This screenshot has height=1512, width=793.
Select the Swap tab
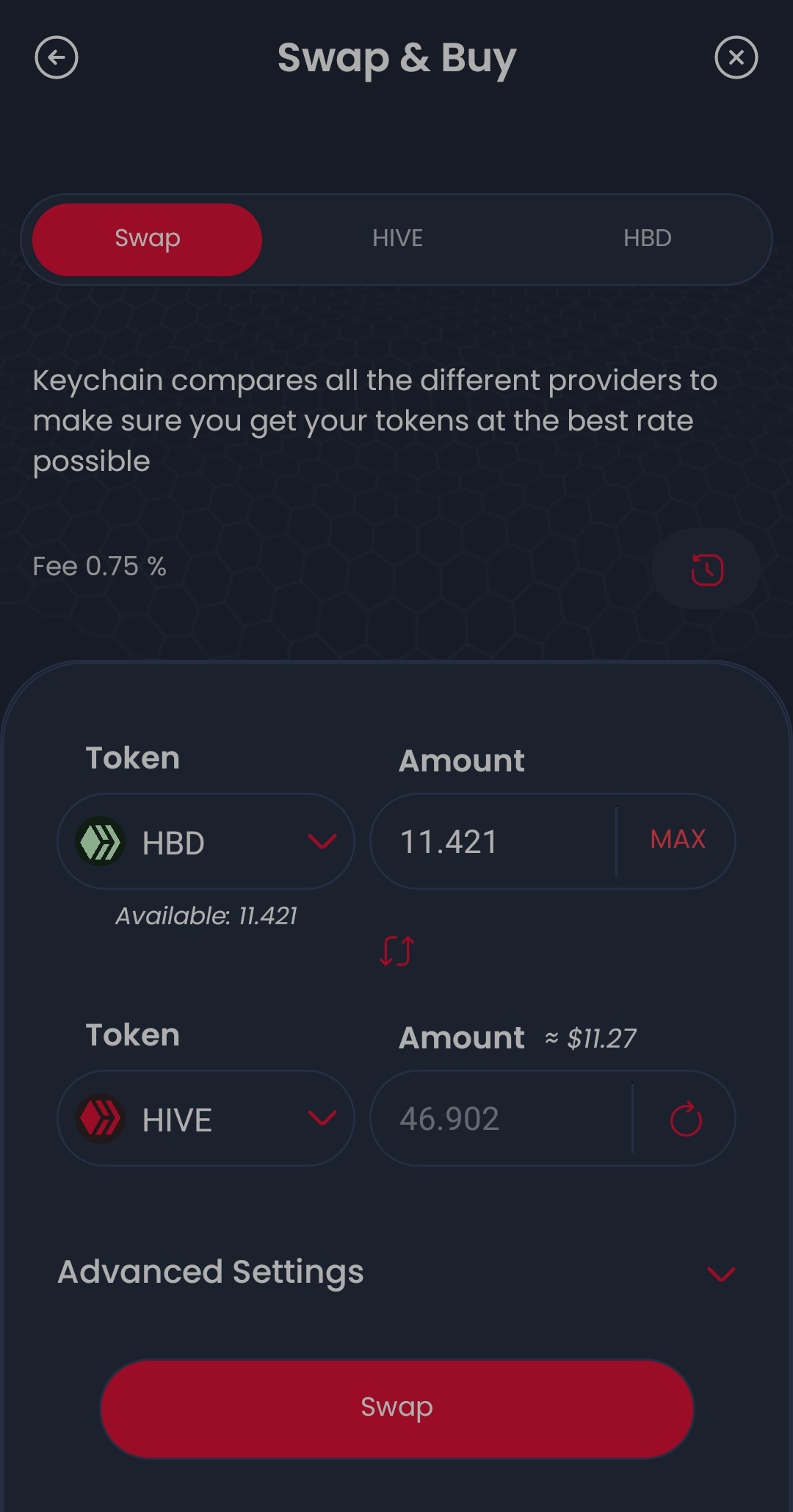pos(148,240)
